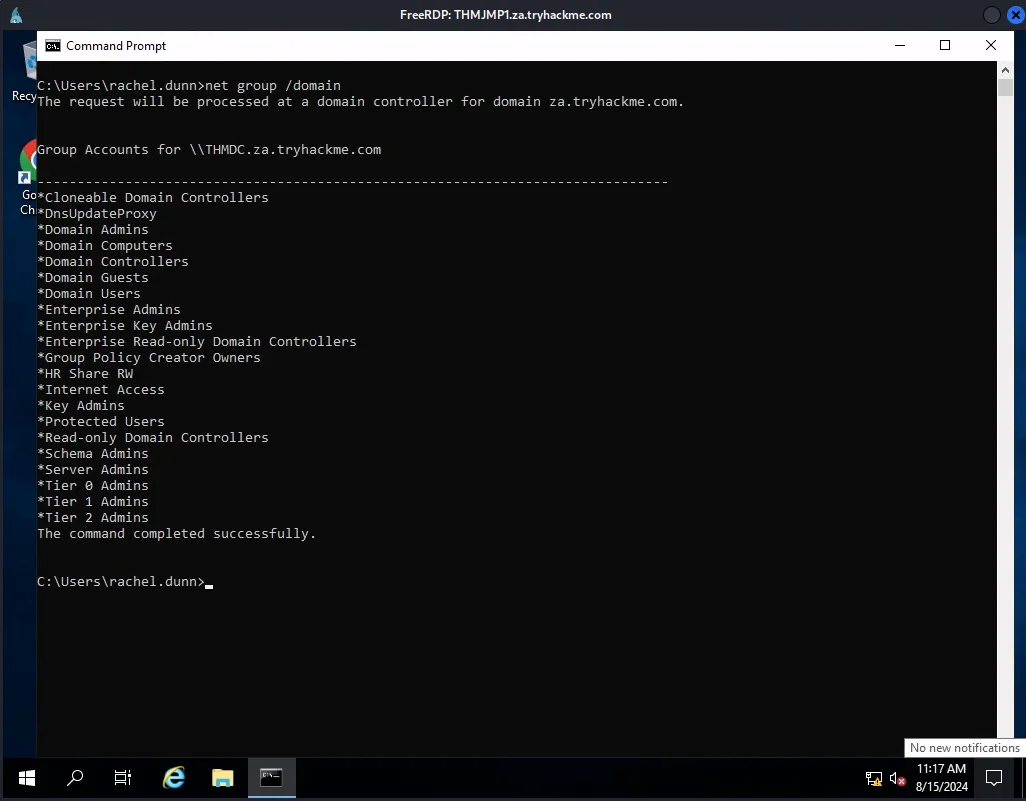This screenshot has height=801, width=1026.
Task: Click the 'DnsUpdateProxy' group line
Action: click(x=97, y=214)
